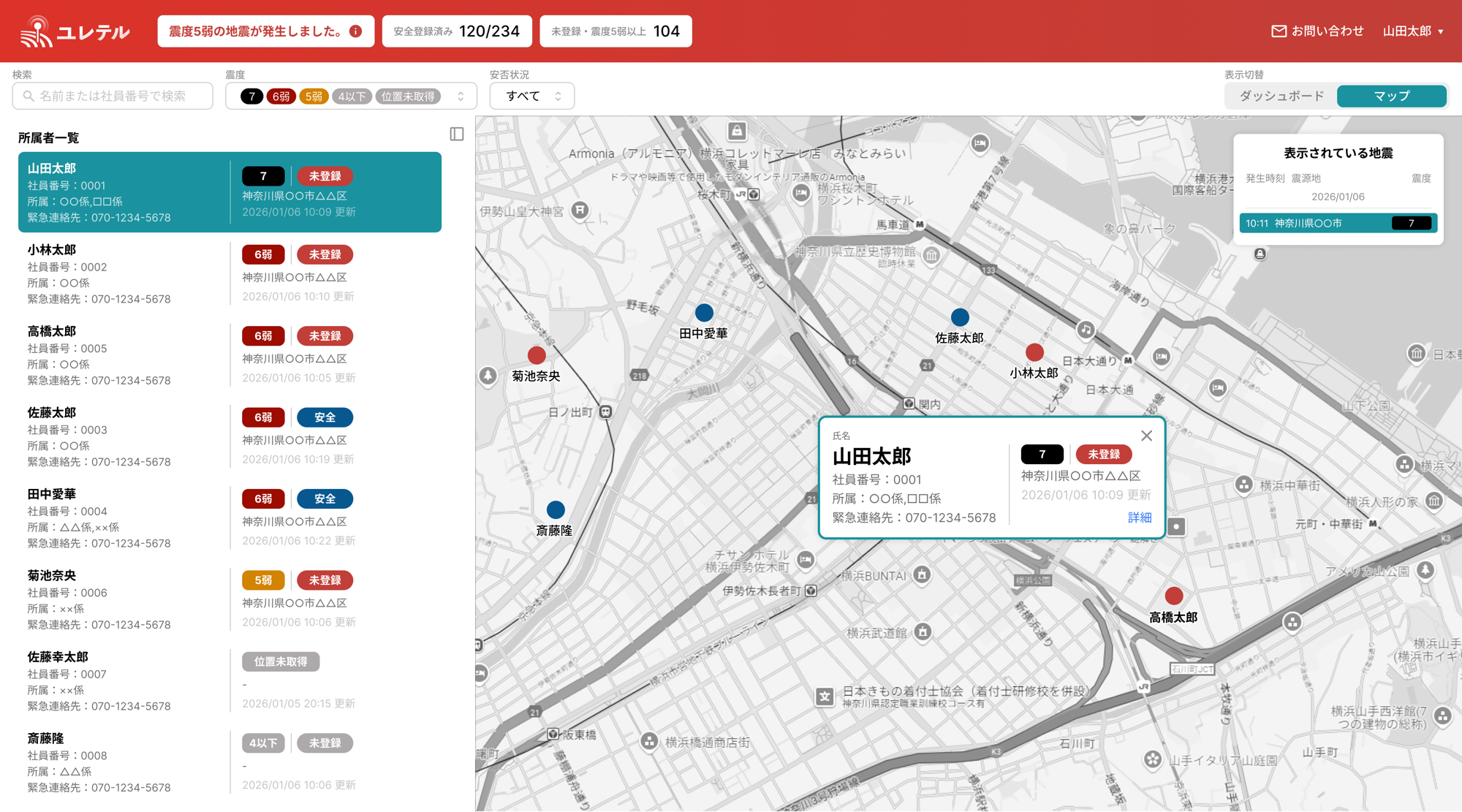Select the 10:11 神奈川県○○市 earthquake row
Image resolution: width=1462 pixels, height=812 pixels.
click(x=1338, y=223)
